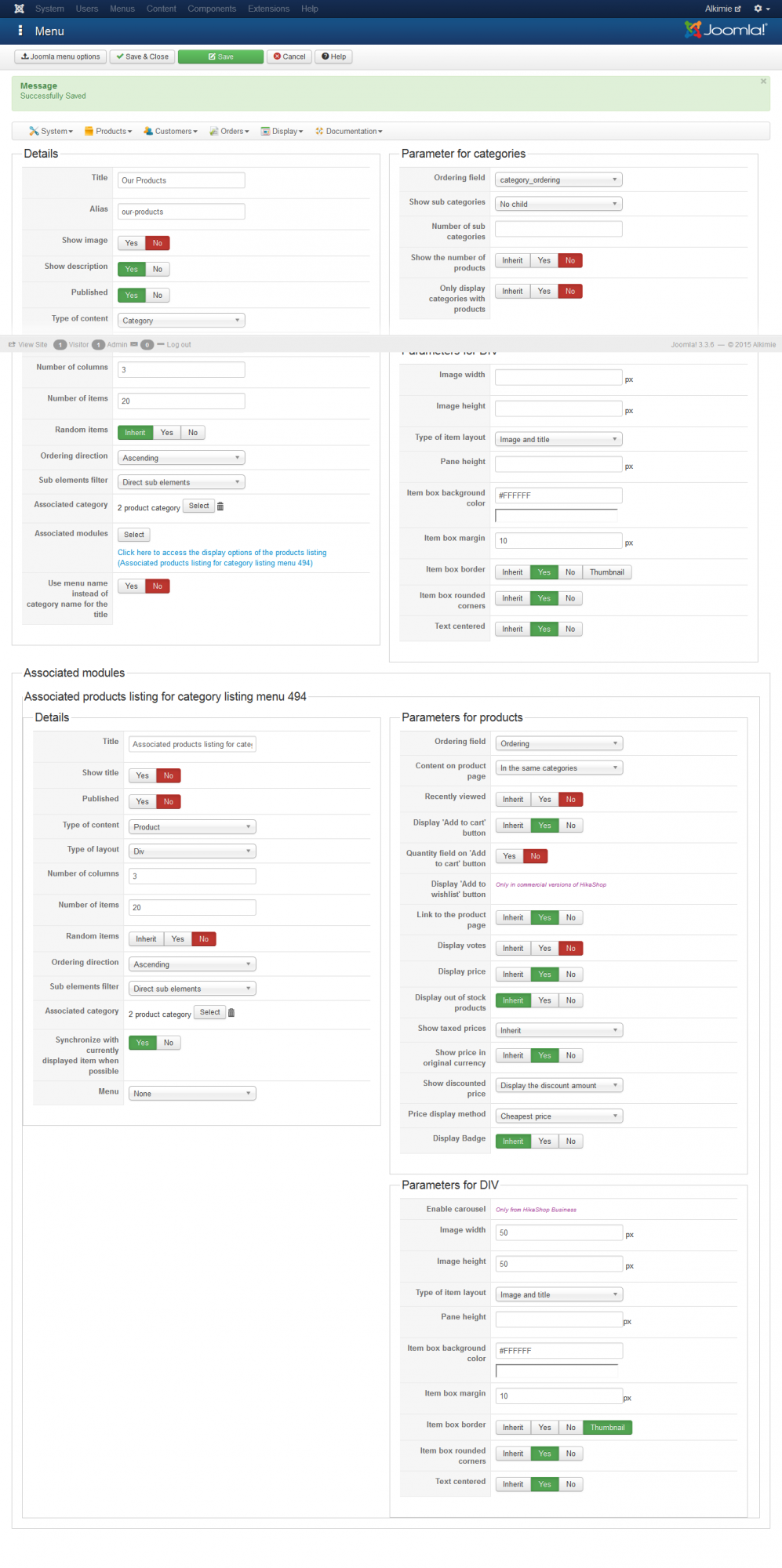Click the Save & Close button

click(x=142, y=56)
